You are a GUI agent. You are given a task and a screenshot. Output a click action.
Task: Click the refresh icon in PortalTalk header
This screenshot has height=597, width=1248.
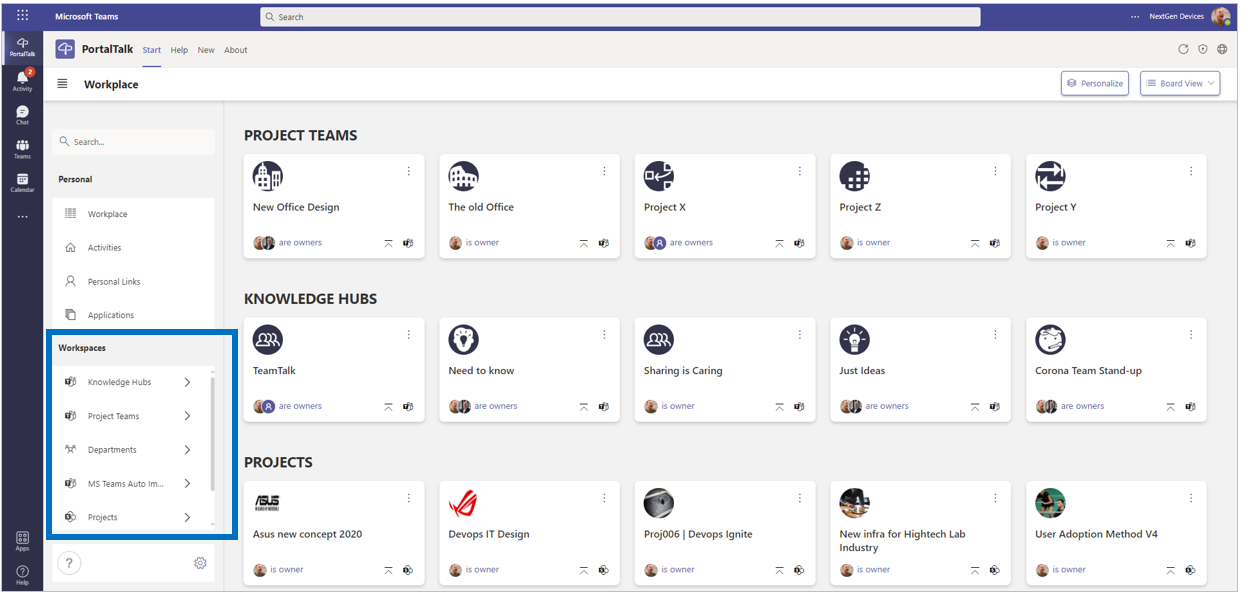pyautogui.click(x=1184, y=49)
